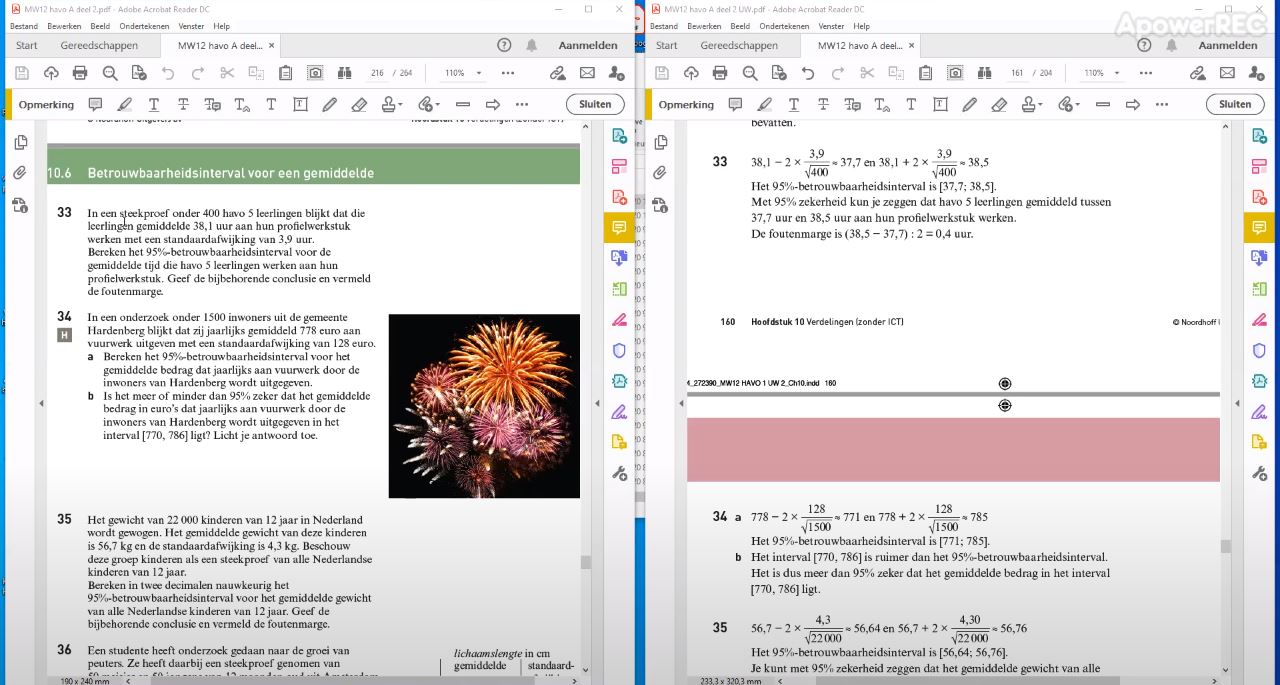Show more comment tools in right window
The width and height of the screenshot is (1280, 685).
click(x=1162, y=104)
